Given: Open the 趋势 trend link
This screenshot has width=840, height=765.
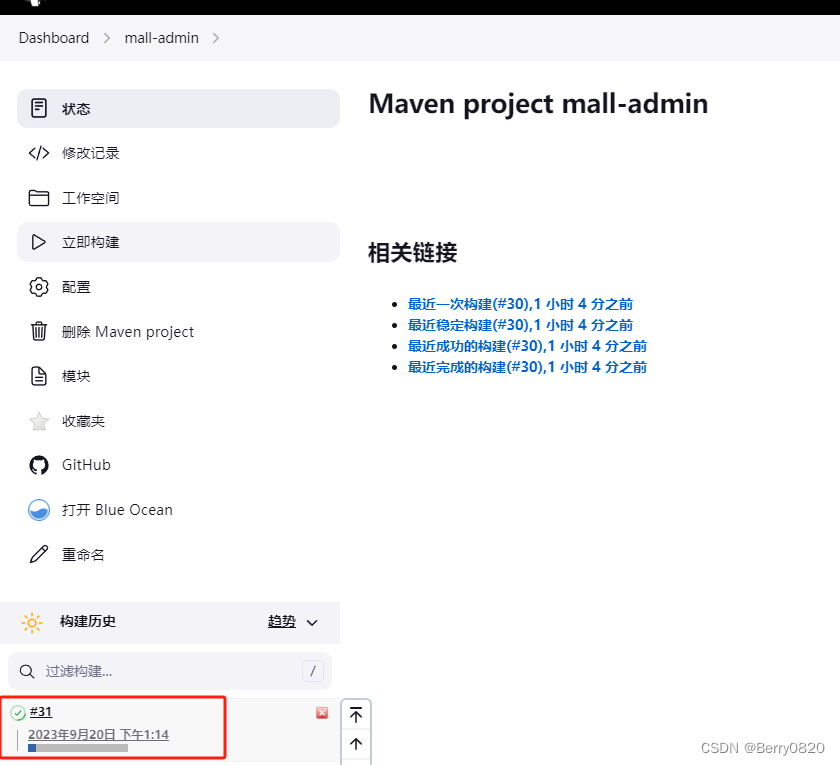Looking at the screenshot, I should coord(282,621).
